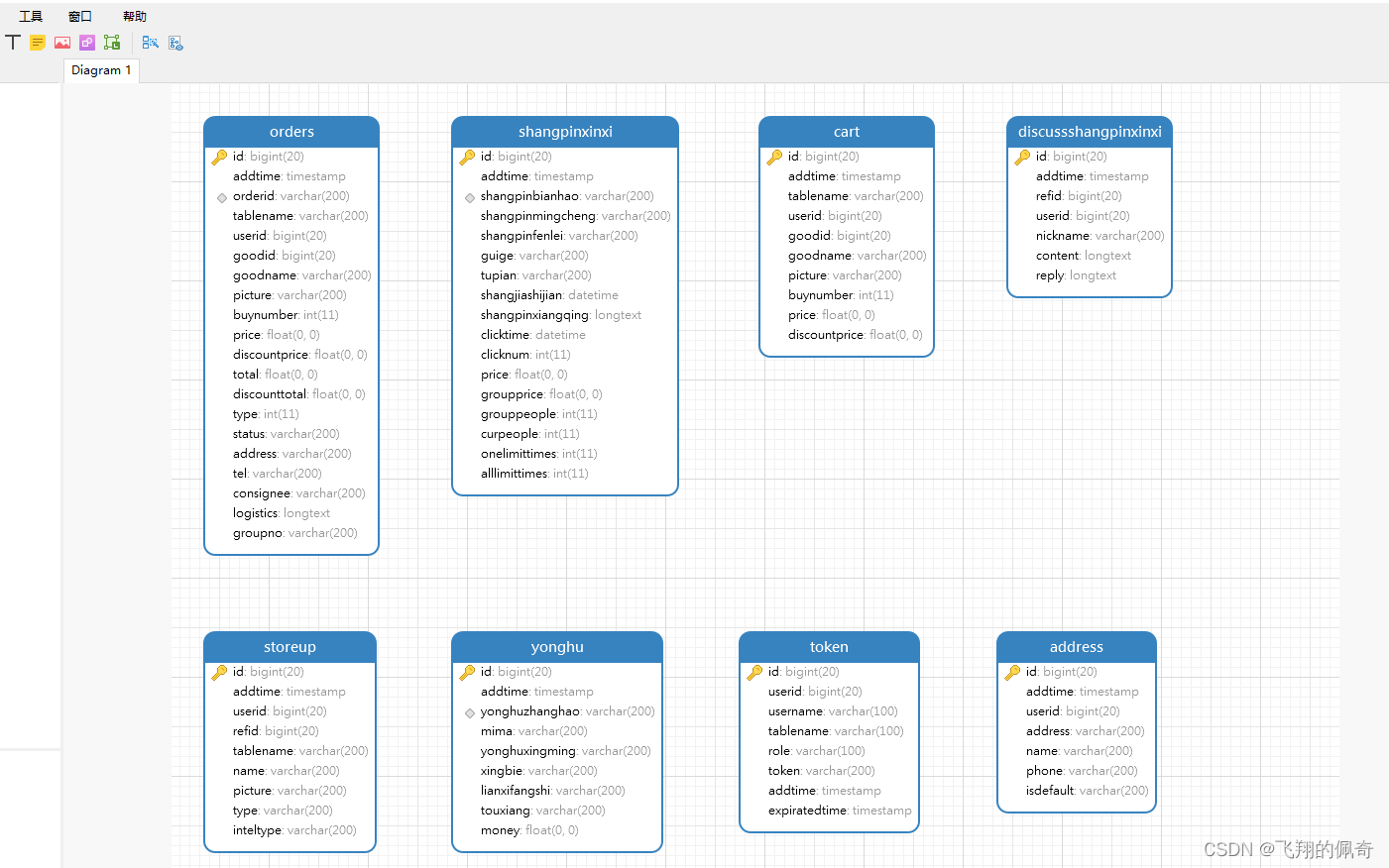Select the yonghu table header
1389x868 pixels.
[x=557, y=647]
